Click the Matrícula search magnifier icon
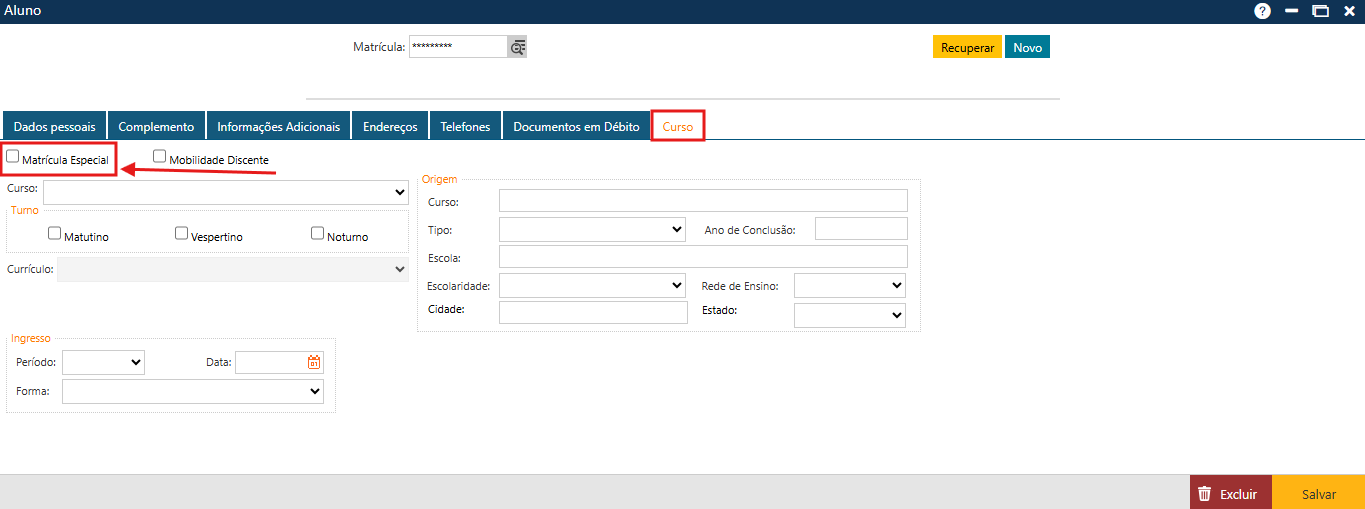Viewport: 1365px width, 509px height. tap(517, 47)
